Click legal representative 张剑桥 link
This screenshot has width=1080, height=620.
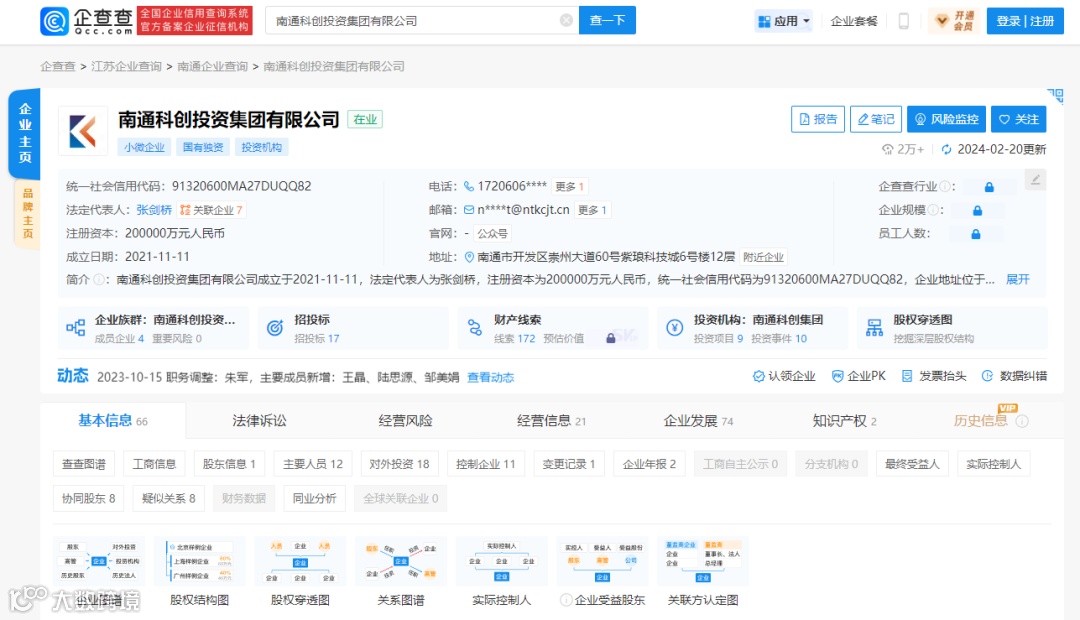[x=154, y=210]
